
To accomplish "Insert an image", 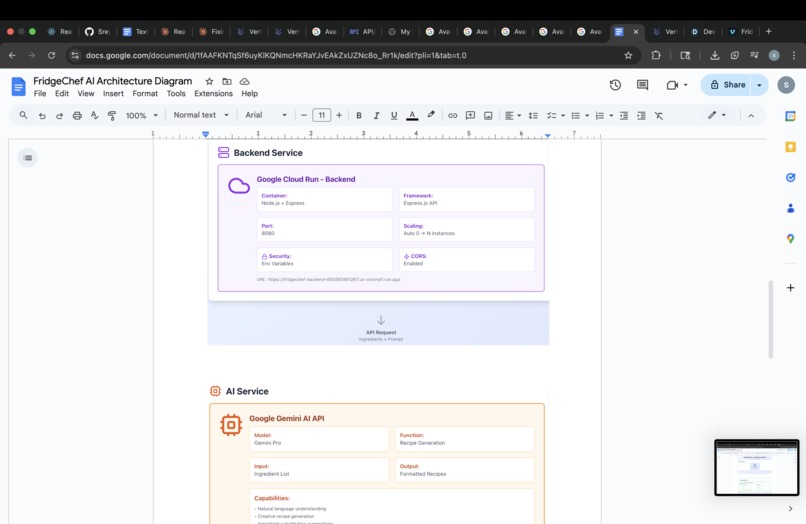I will click(488, 116).
